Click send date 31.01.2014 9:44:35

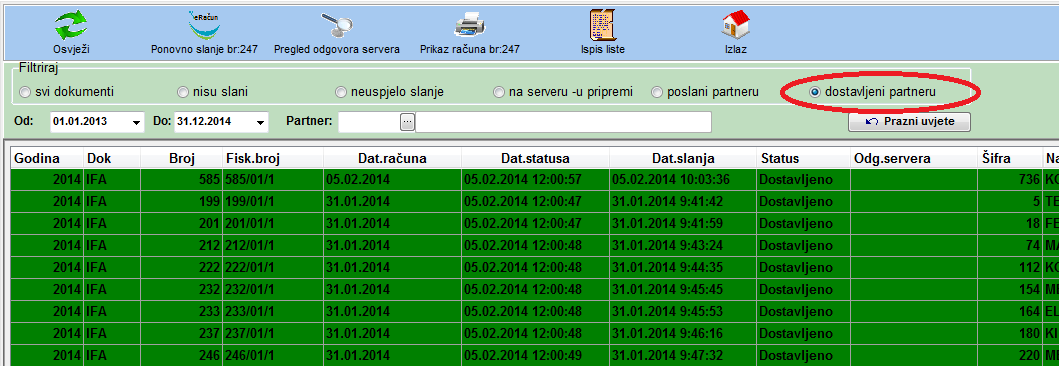(x=683, y=268)
